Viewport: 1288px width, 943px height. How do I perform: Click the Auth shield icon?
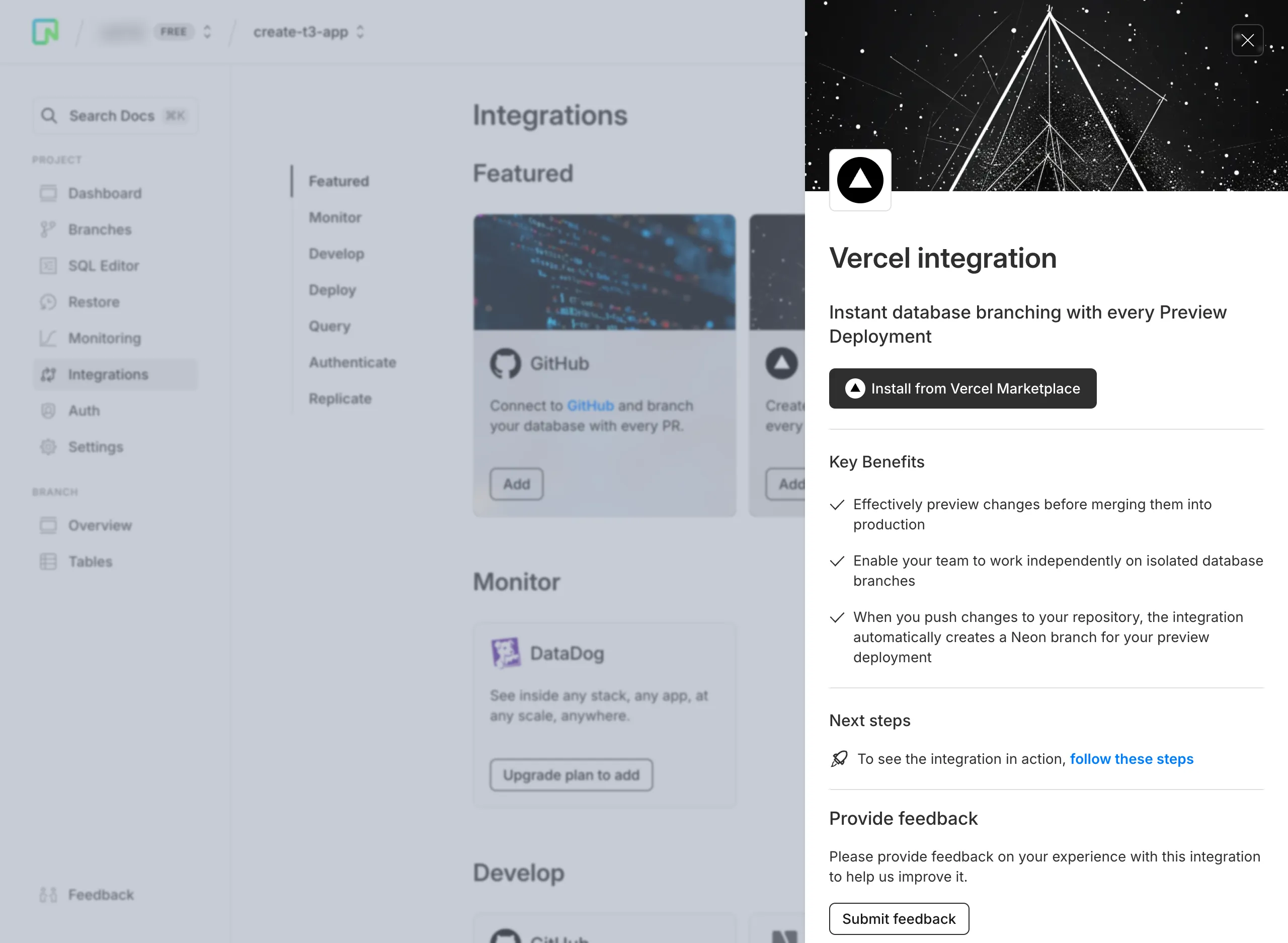click(48, 411)
